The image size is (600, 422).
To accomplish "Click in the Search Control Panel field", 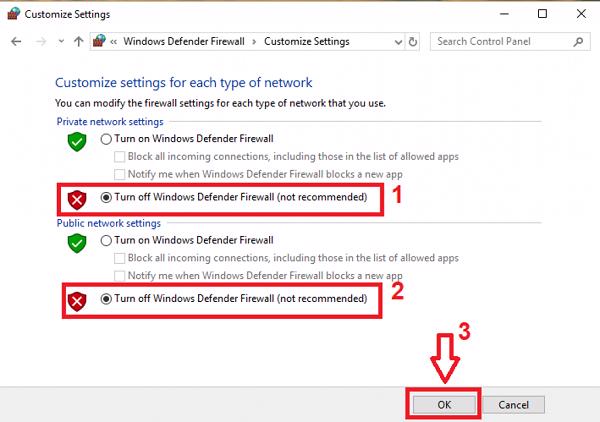I will click(498, 42).
